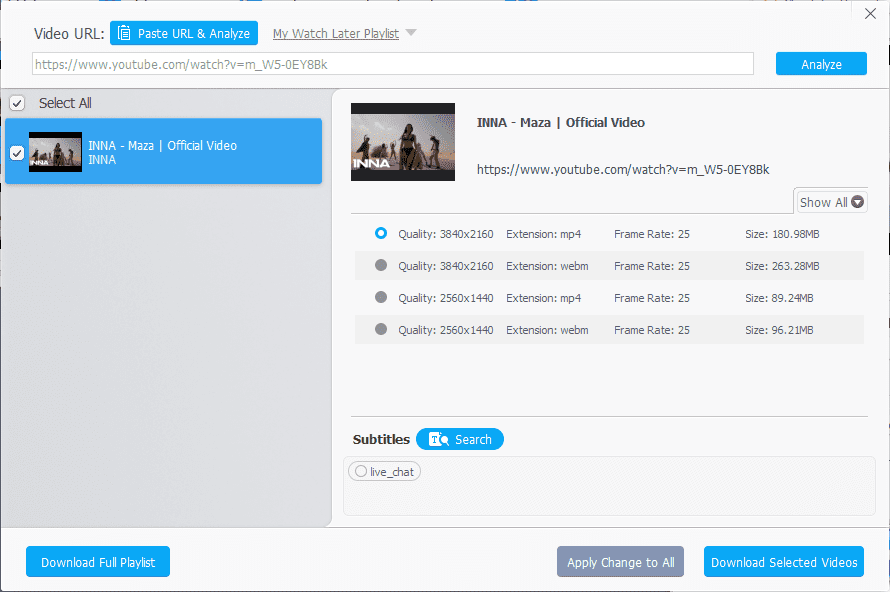Click the Show All down-arrow icon
The height and width of the screenshot is (592, 890).
858,202
